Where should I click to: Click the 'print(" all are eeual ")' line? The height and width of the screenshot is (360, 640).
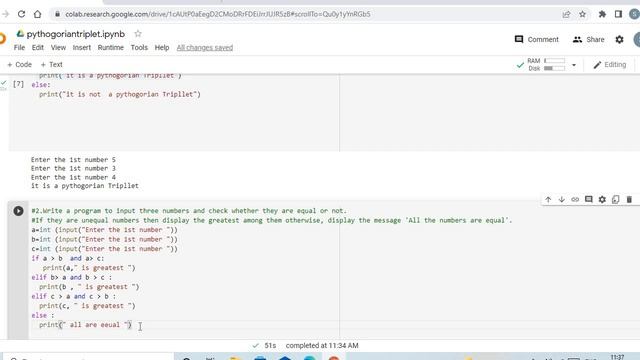[85, 325]
